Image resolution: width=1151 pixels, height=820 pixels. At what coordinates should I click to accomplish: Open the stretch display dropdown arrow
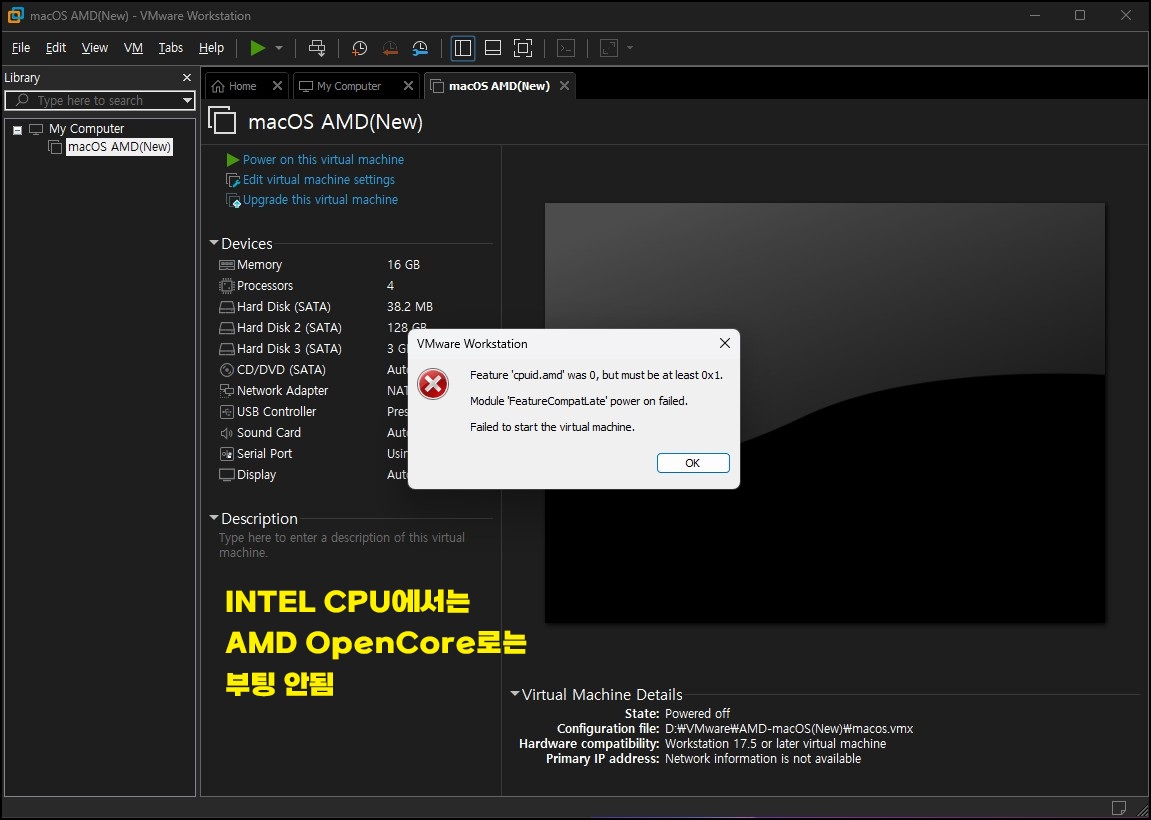(x=630, y=48)
